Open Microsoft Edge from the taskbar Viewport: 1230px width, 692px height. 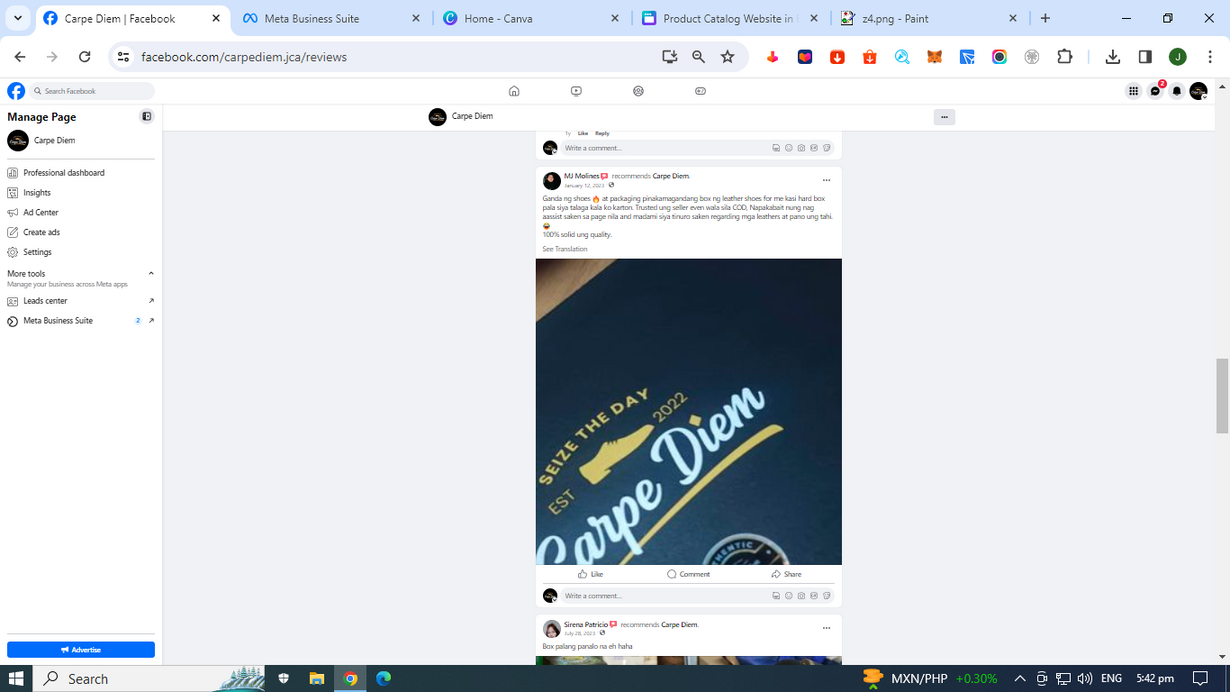tap(383, 678)
